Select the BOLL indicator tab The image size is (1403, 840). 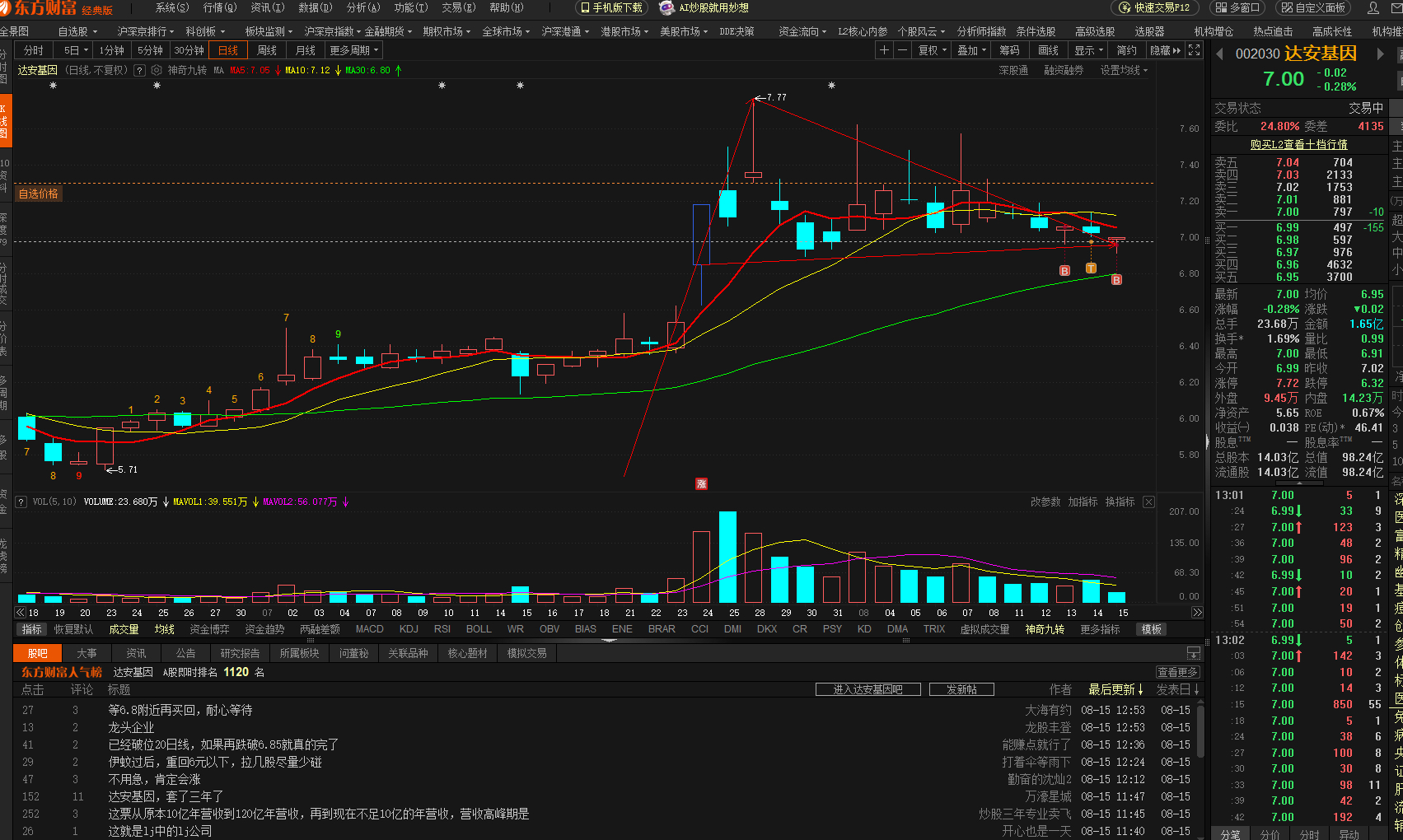(x=479, y=629)
